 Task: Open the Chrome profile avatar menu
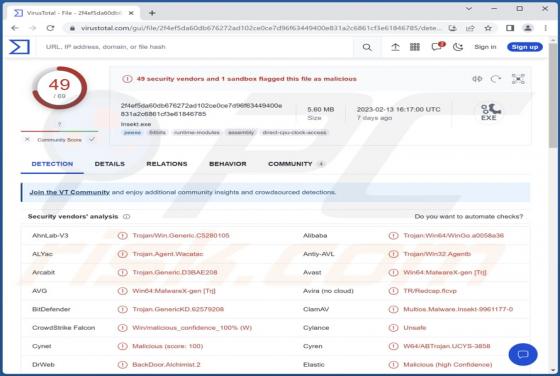pos(528,28)
